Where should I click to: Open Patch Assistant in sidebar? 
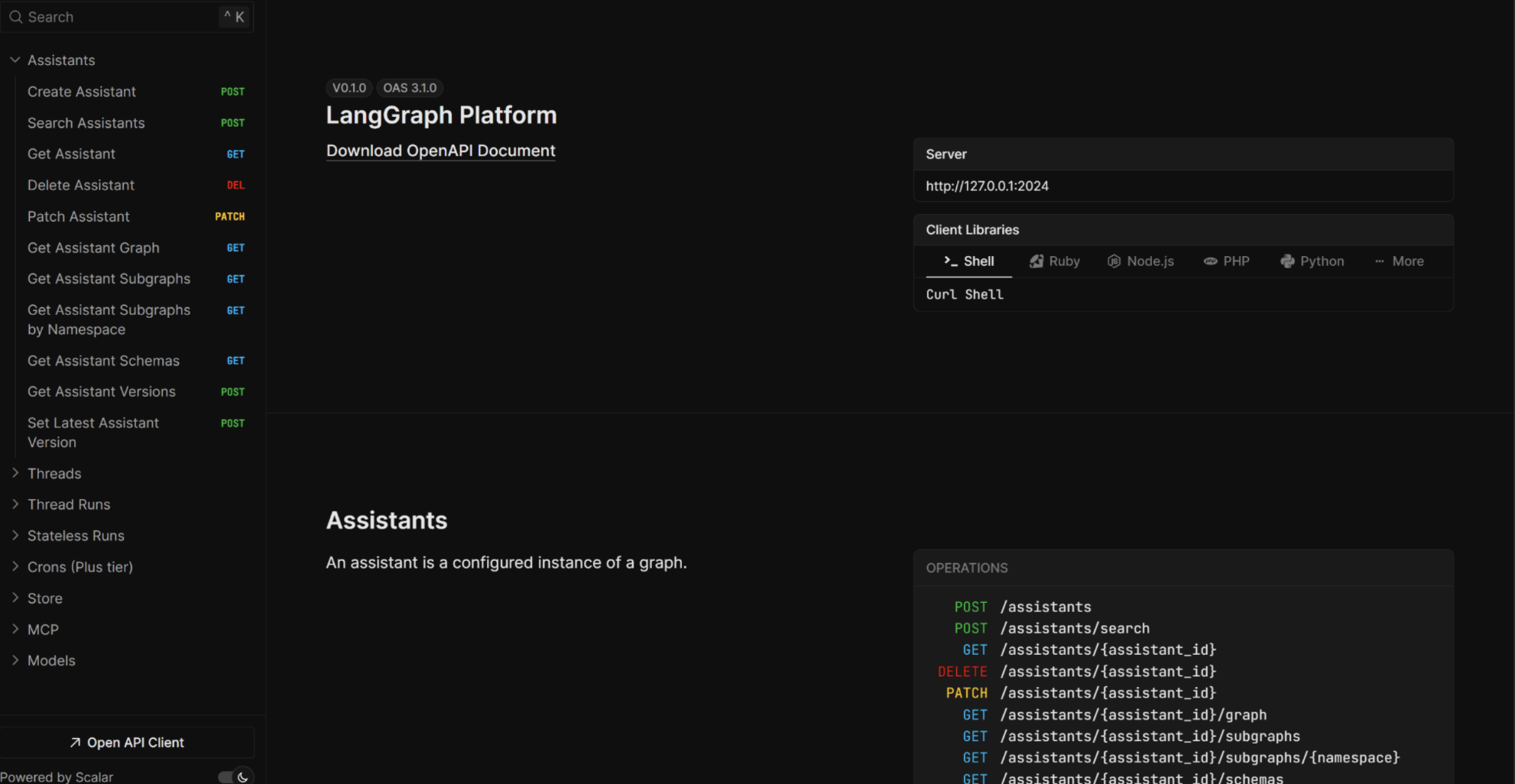(135, 217)
